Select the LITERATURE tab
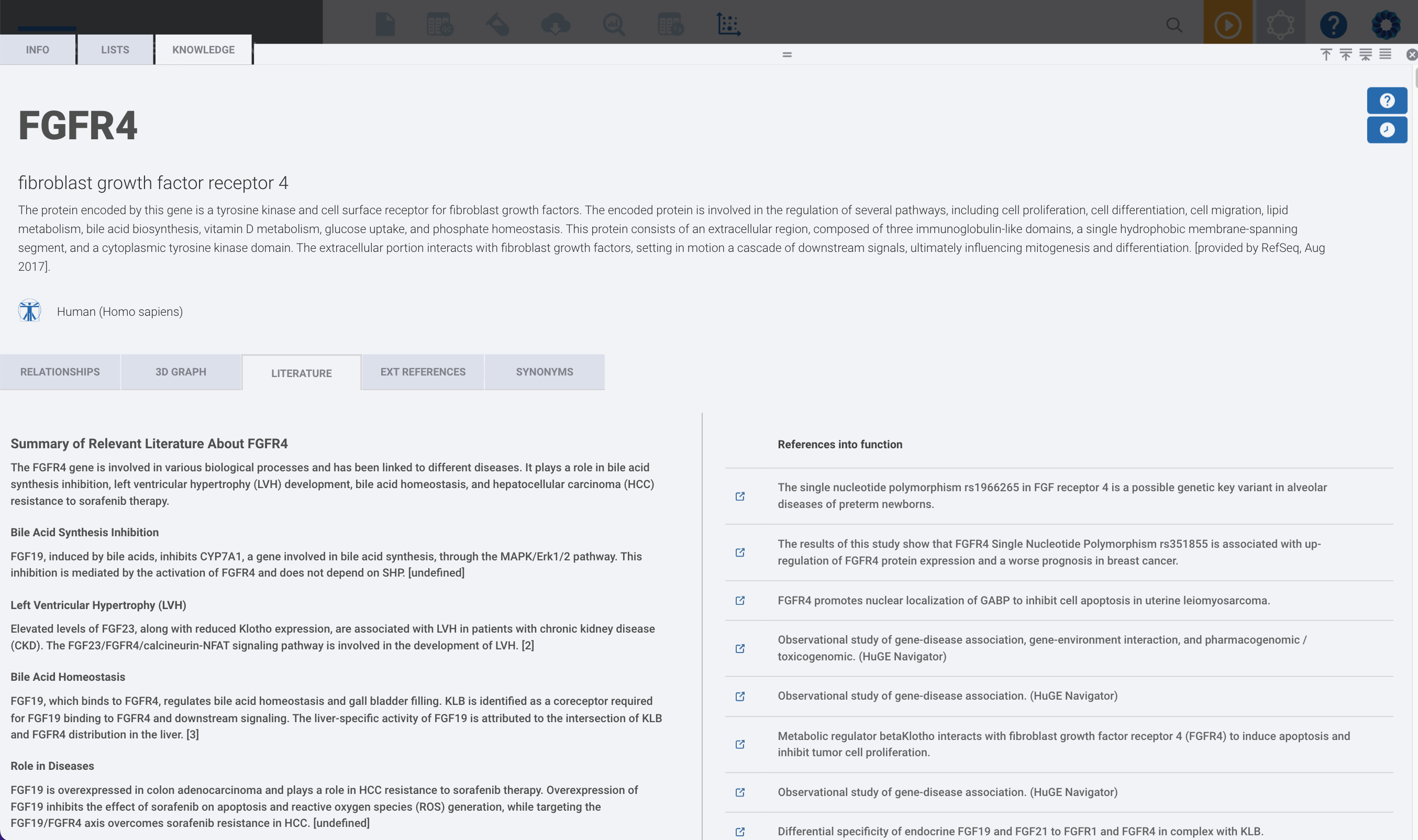Screen dimensions: 1418x840 [302, 373]
